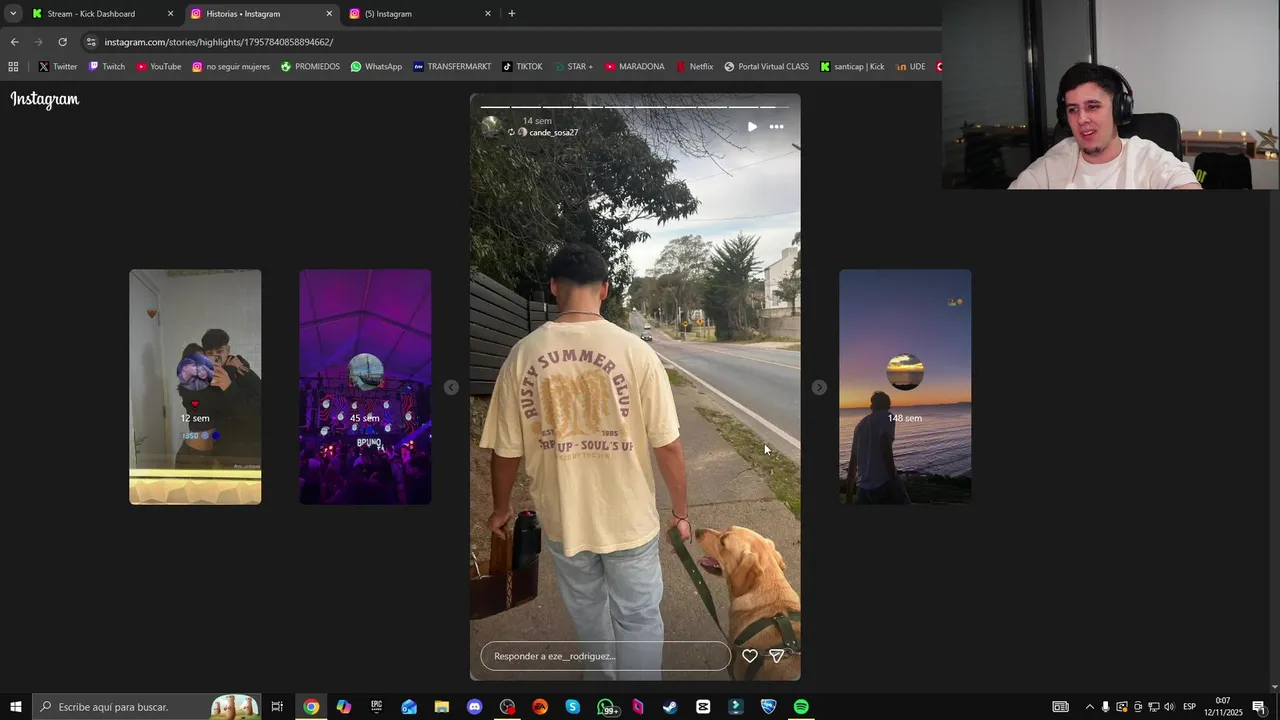Open Task View on the taskbar

pyautogui.click(x=277, y=707)
